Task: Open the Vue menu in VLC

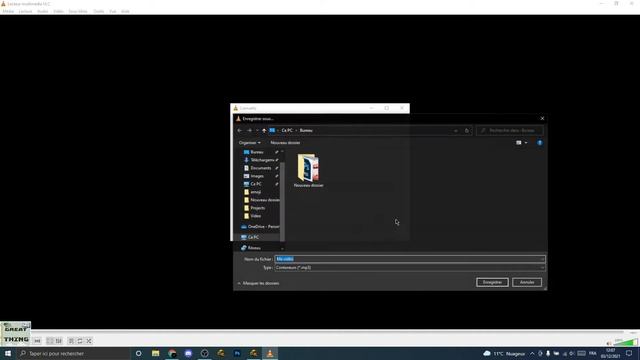Action: [x=113, y=11]
